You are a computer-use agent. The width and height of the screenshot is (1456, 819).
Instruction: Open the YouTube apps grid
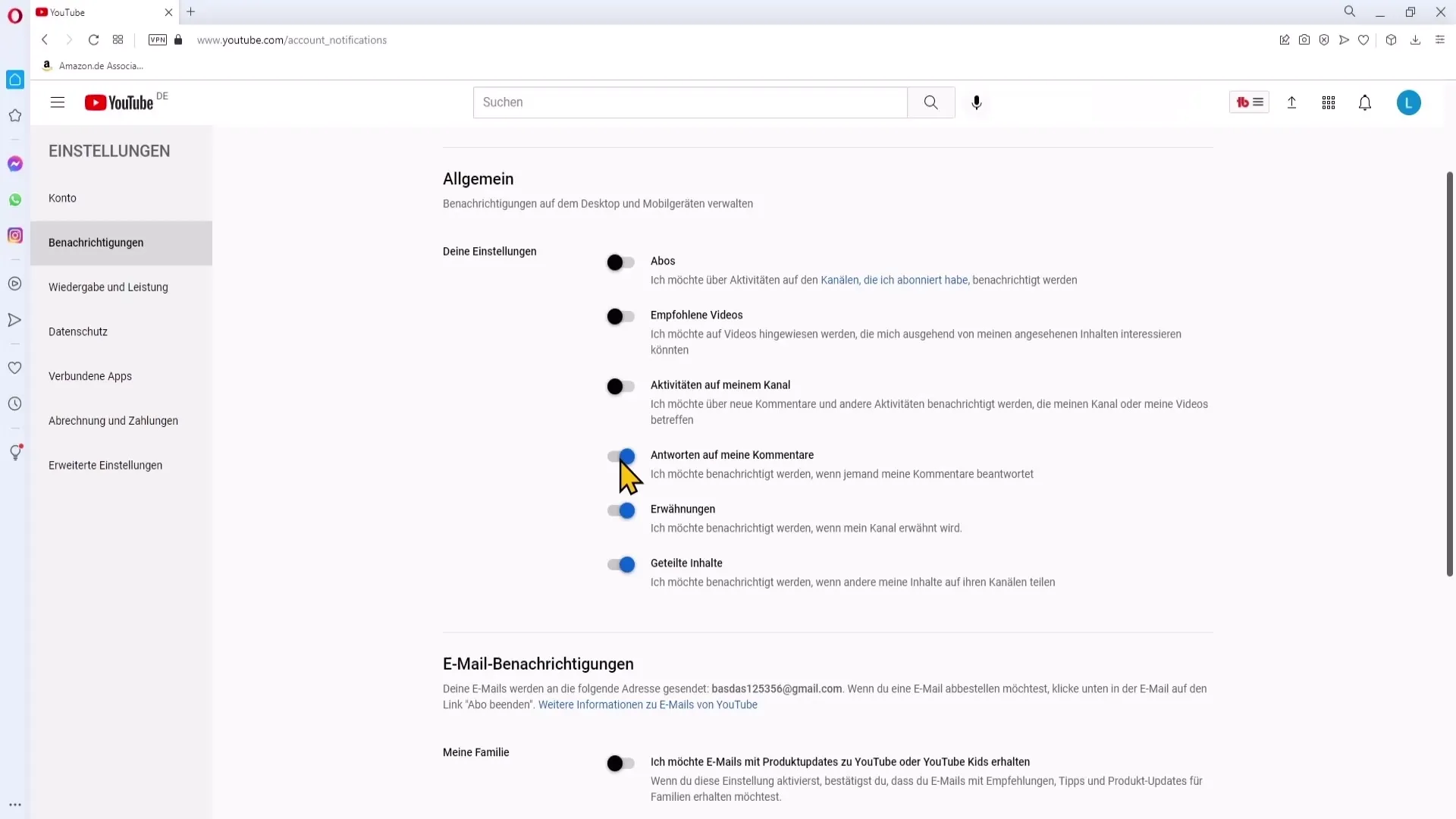pyautogui.click(x=1329, y=102)
